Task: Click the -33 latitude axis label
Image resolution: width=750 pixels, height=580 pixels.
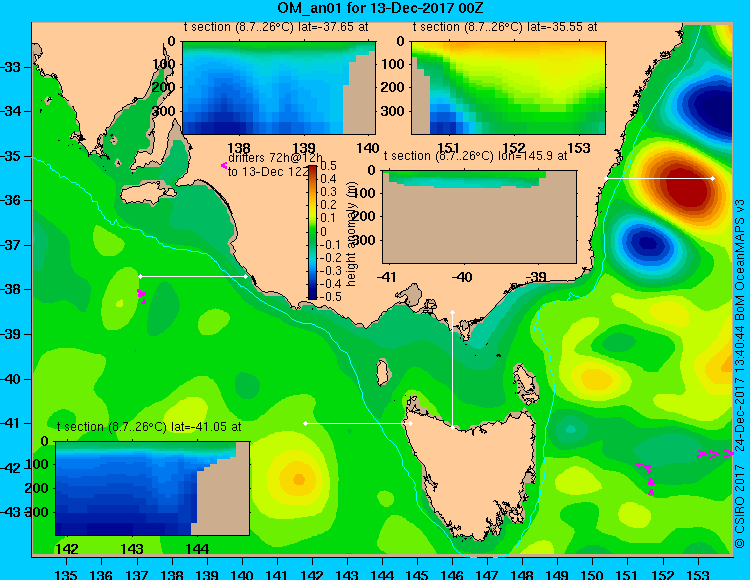Action: [11, 67]
